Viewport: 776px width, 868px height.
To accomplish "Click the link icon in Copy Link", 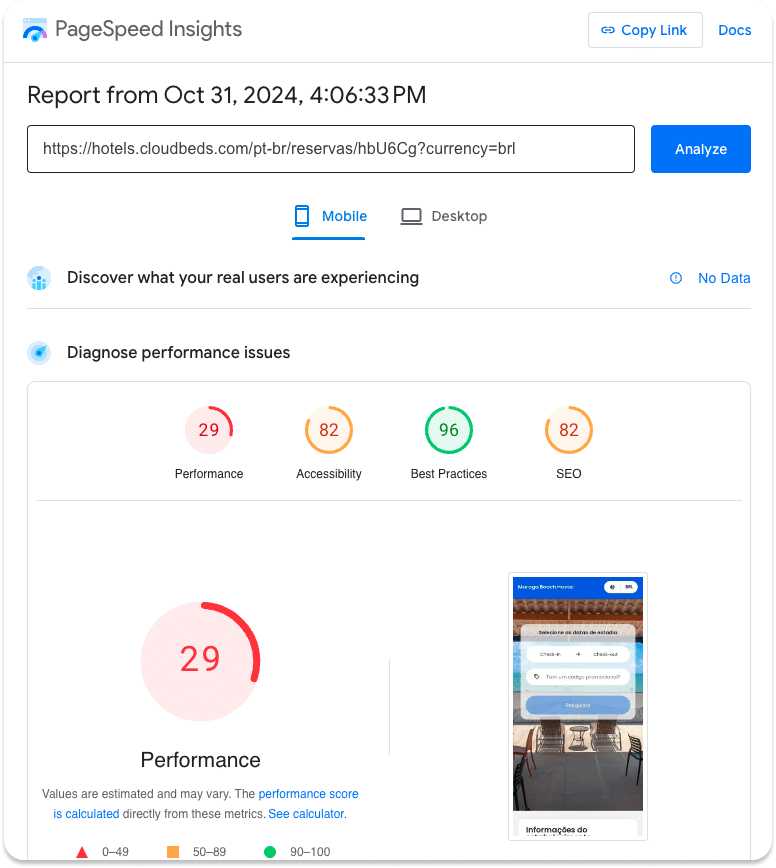I will pos(607,30).
